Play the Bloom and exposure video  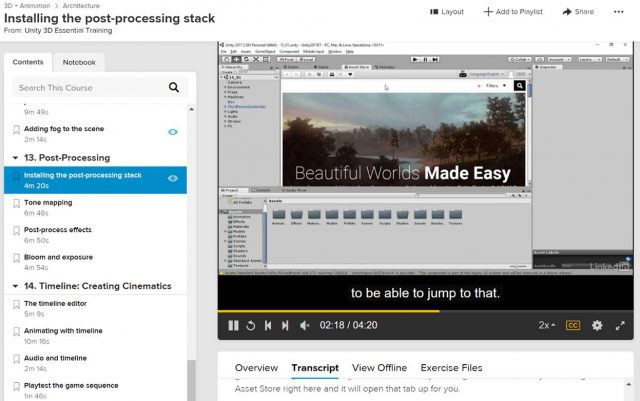tap(58, 257)
